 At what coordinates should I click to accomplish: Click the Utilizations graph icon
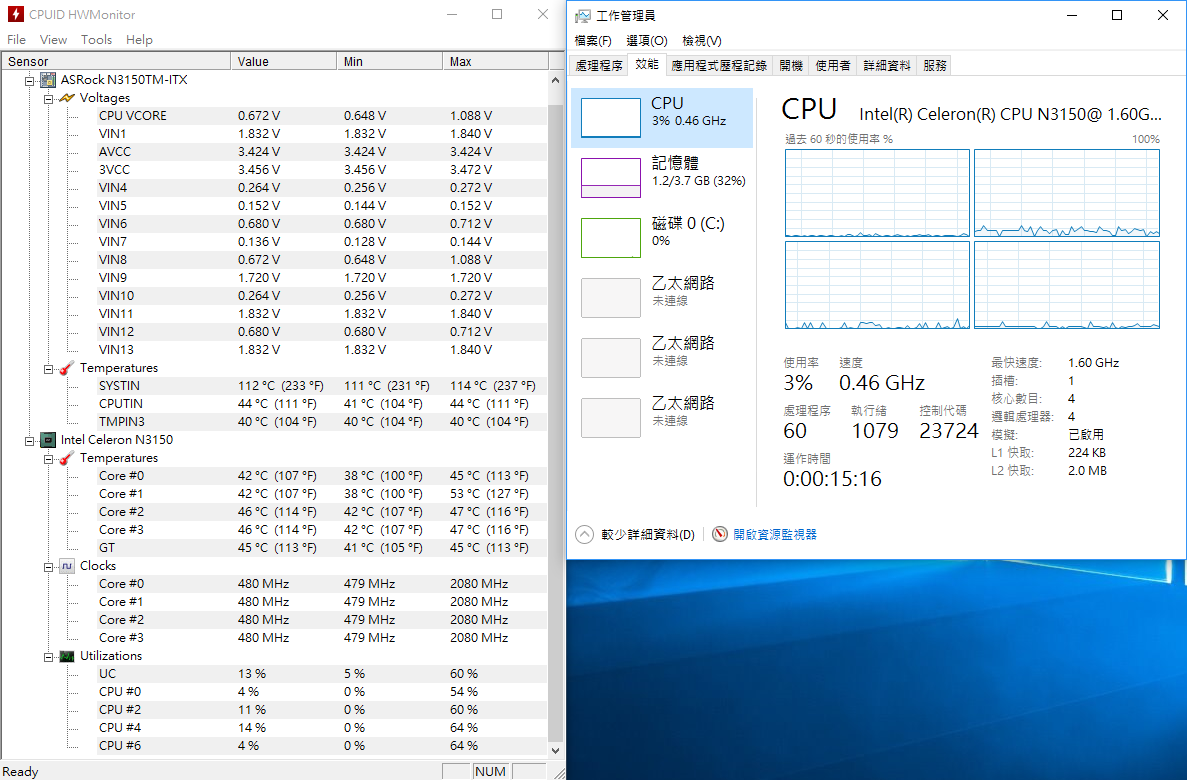coord(67,656)
